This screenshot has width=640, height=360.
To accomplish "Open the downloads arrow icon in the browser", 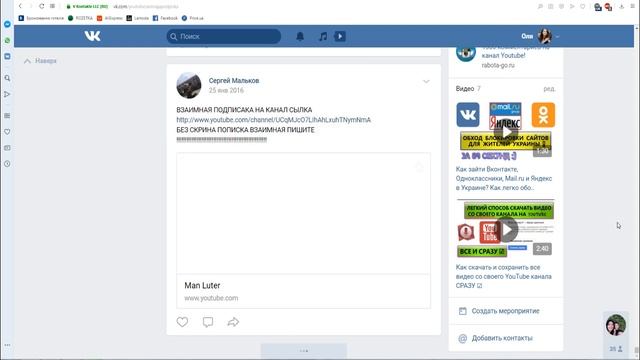I will tap(621, 7).
